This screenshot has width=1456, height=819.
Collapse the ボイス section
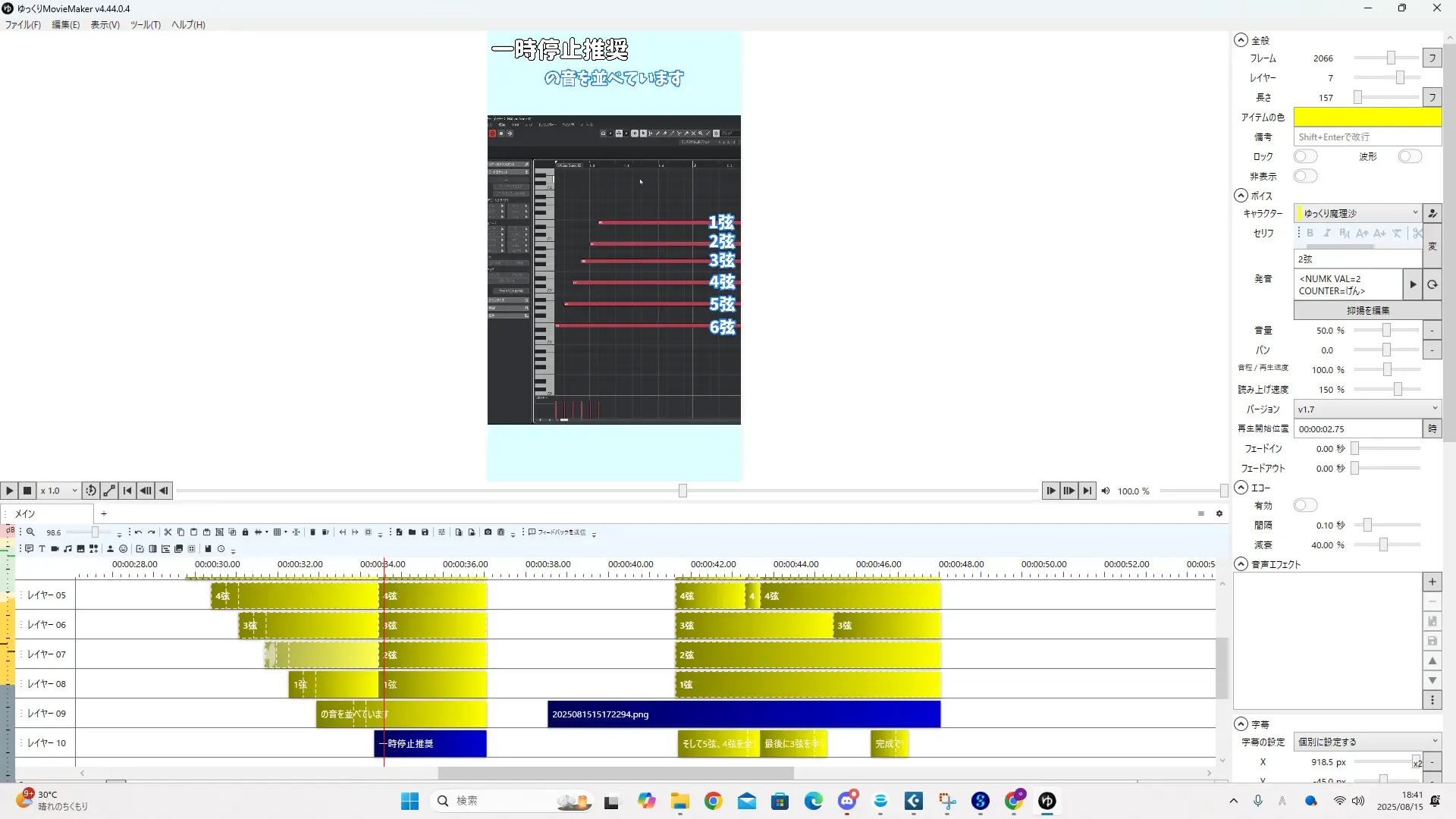pos(1241,196)
